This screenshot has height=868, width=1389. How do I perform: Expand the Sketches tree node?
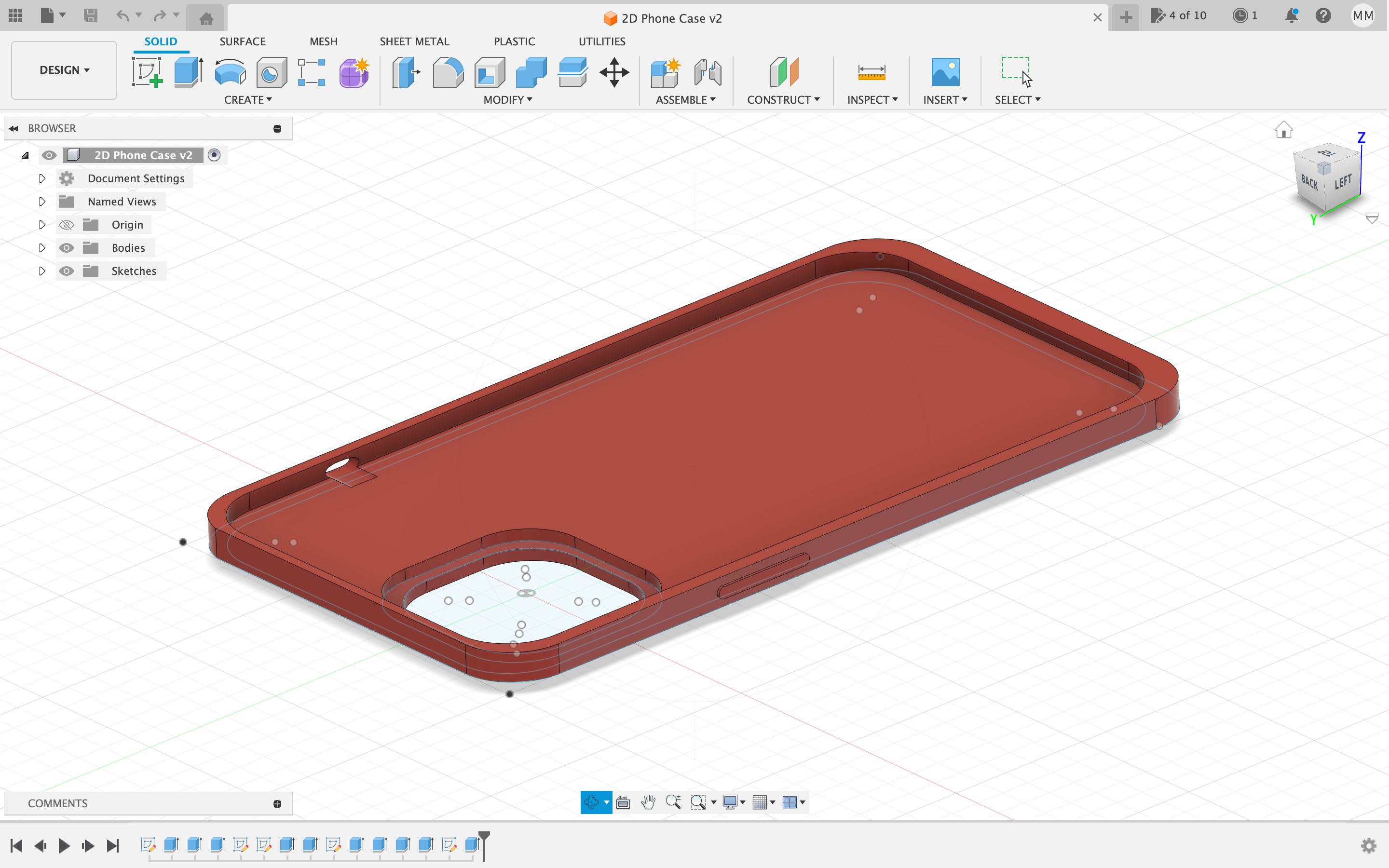coord(42,271)
